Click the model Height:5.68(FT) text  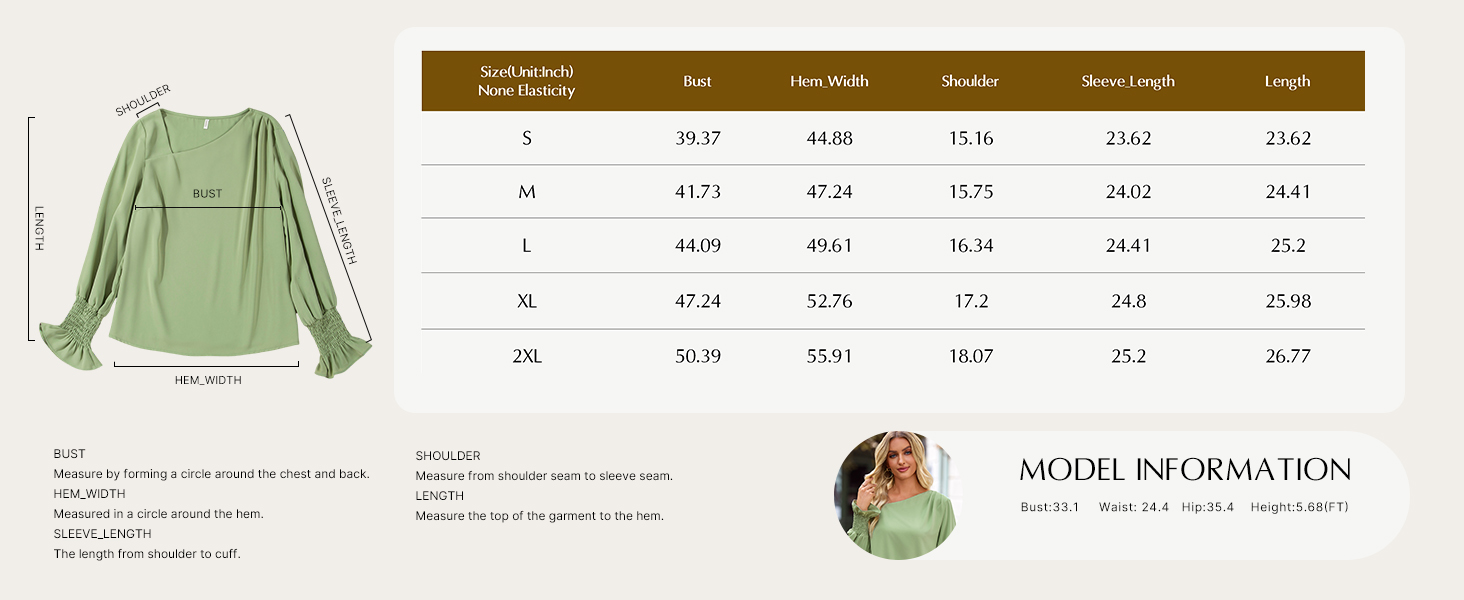pyautogui.click(x=1299, y=507)
